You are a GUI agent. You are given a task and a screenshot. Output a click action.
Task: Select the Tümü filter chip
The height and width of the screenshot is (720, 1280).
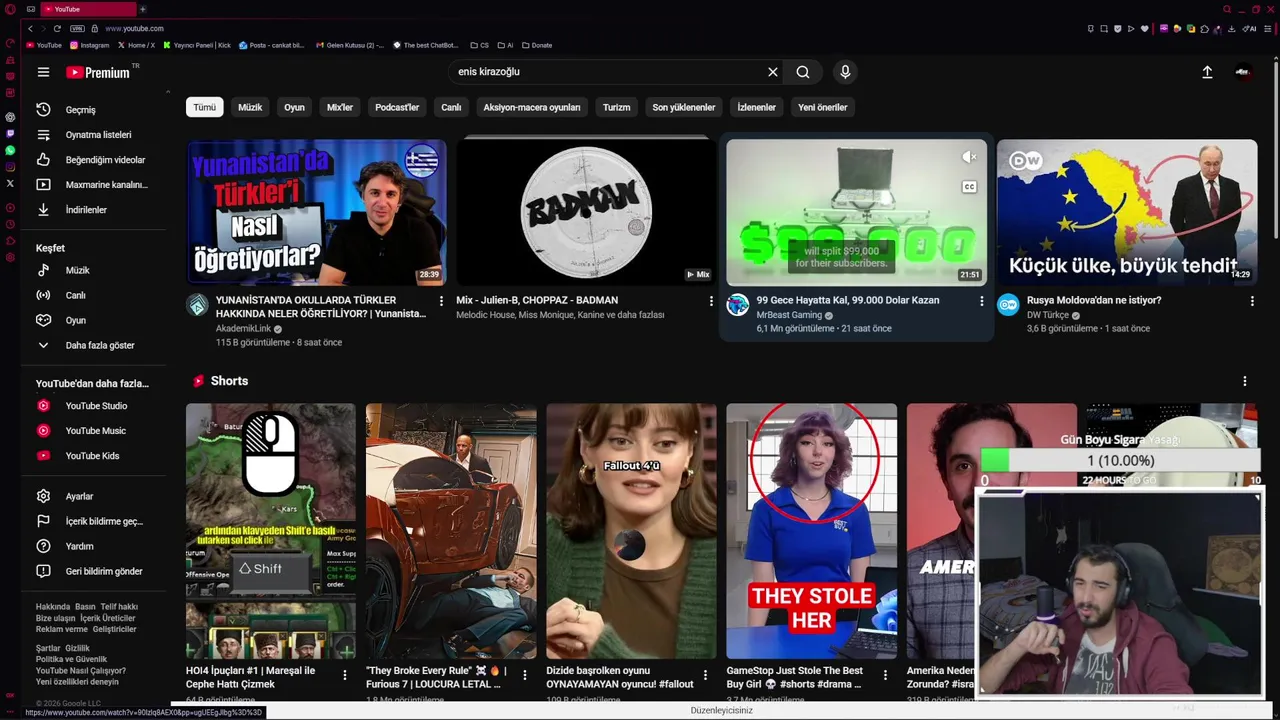pyautogui.click(x=204, y=107)
